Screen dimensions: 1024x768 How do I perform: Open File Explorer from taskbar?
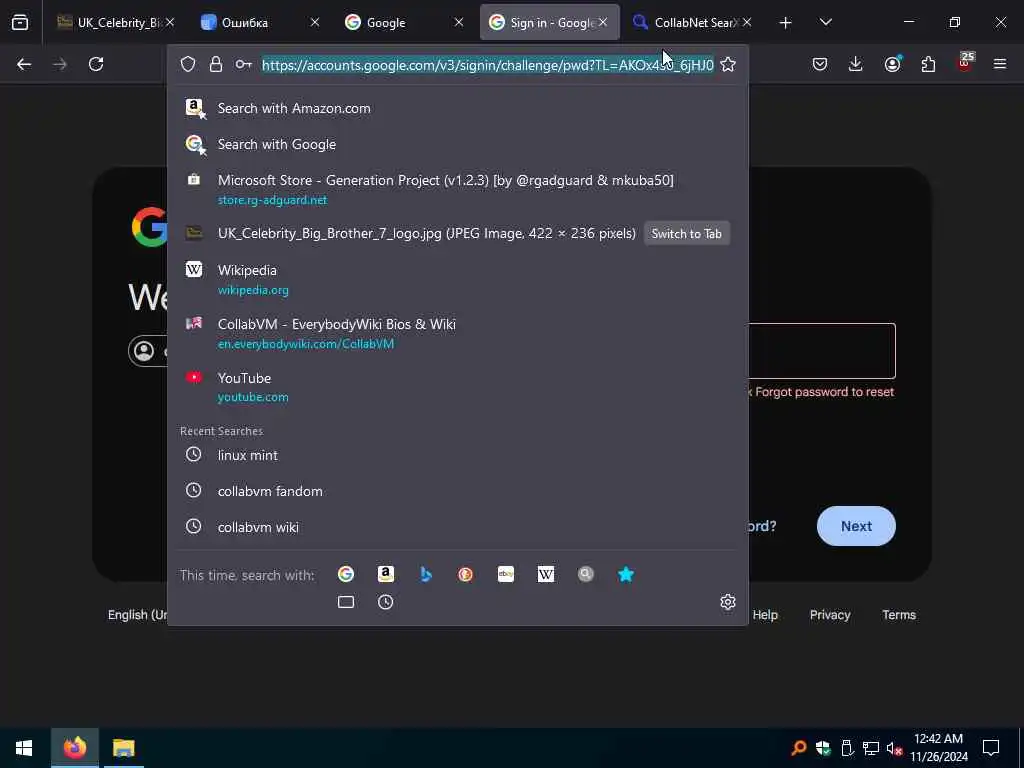[123, 748]
